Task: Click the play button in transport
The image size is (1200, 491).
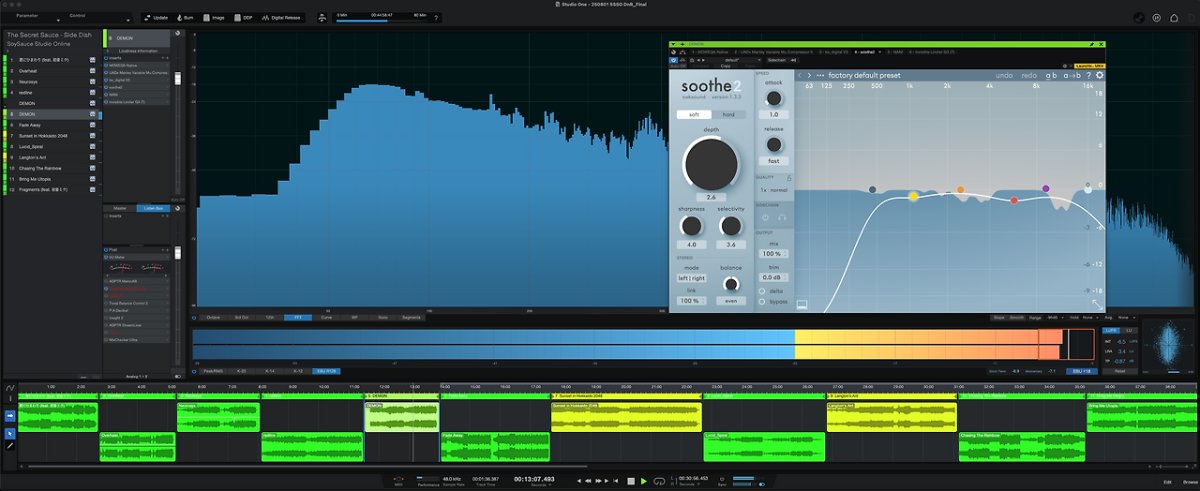Action: tap(644, 481)
